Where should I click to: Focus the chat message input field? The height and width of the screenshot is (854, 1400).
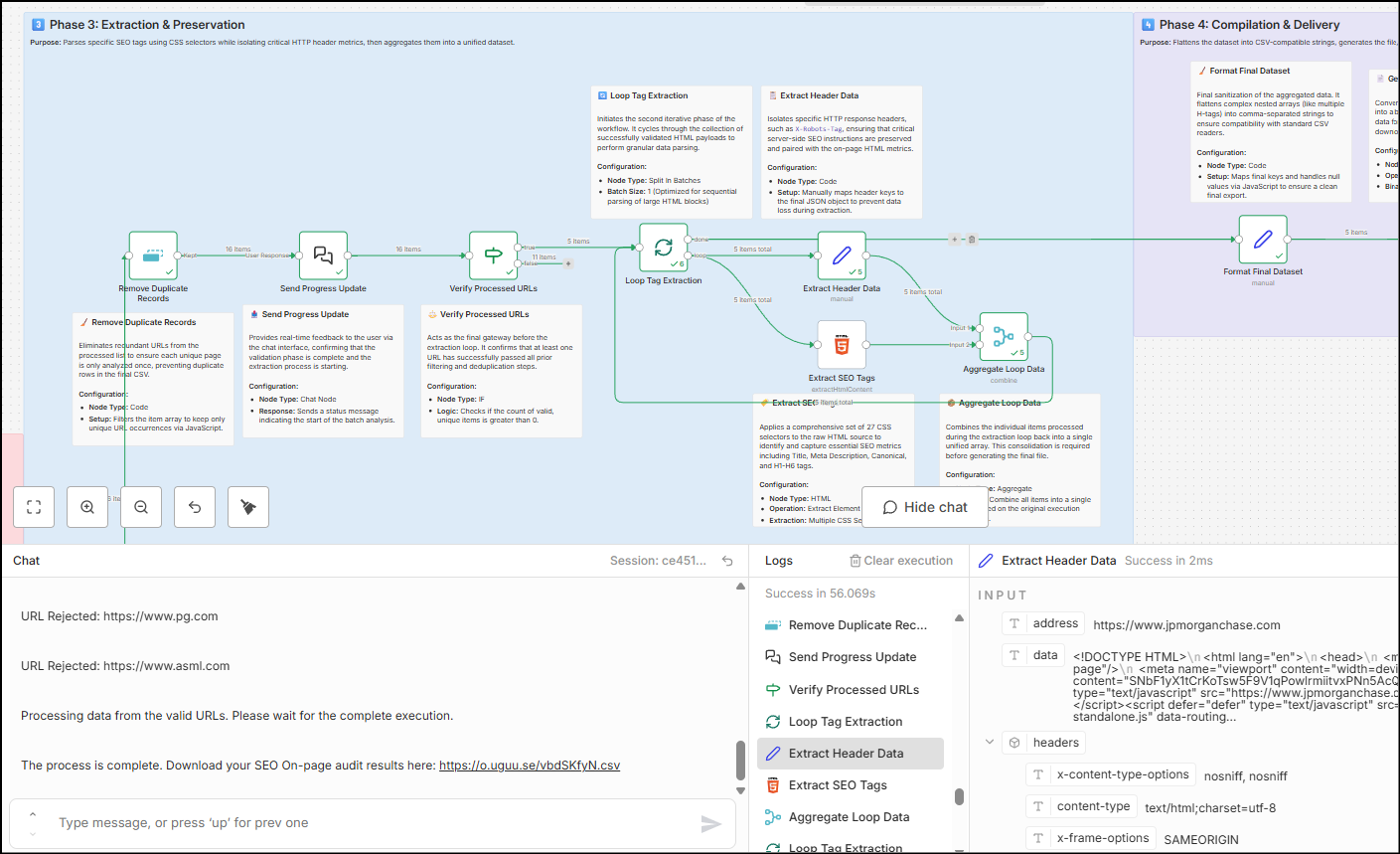point(373,823)
